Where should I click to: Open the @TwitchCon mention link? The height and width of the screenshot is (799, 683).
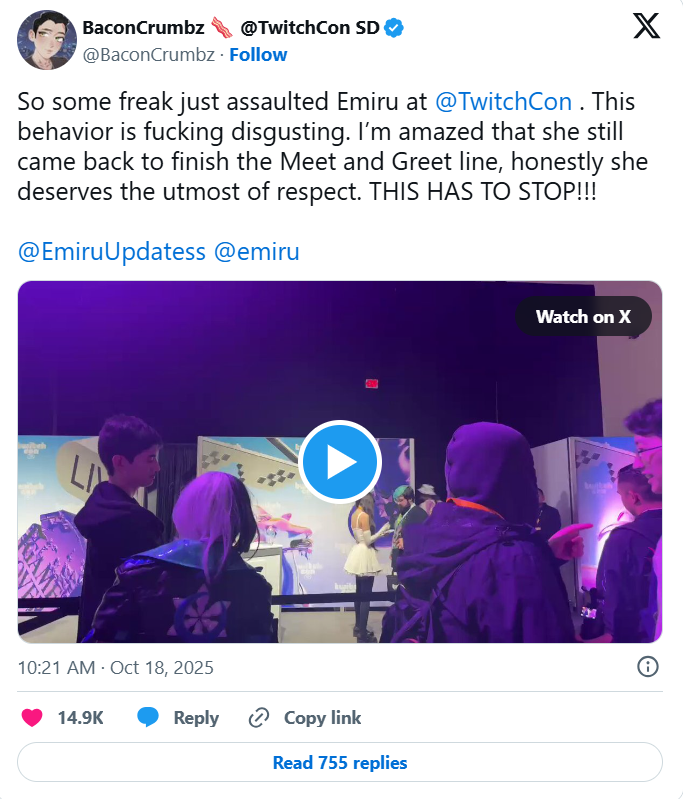click(503, 102)
